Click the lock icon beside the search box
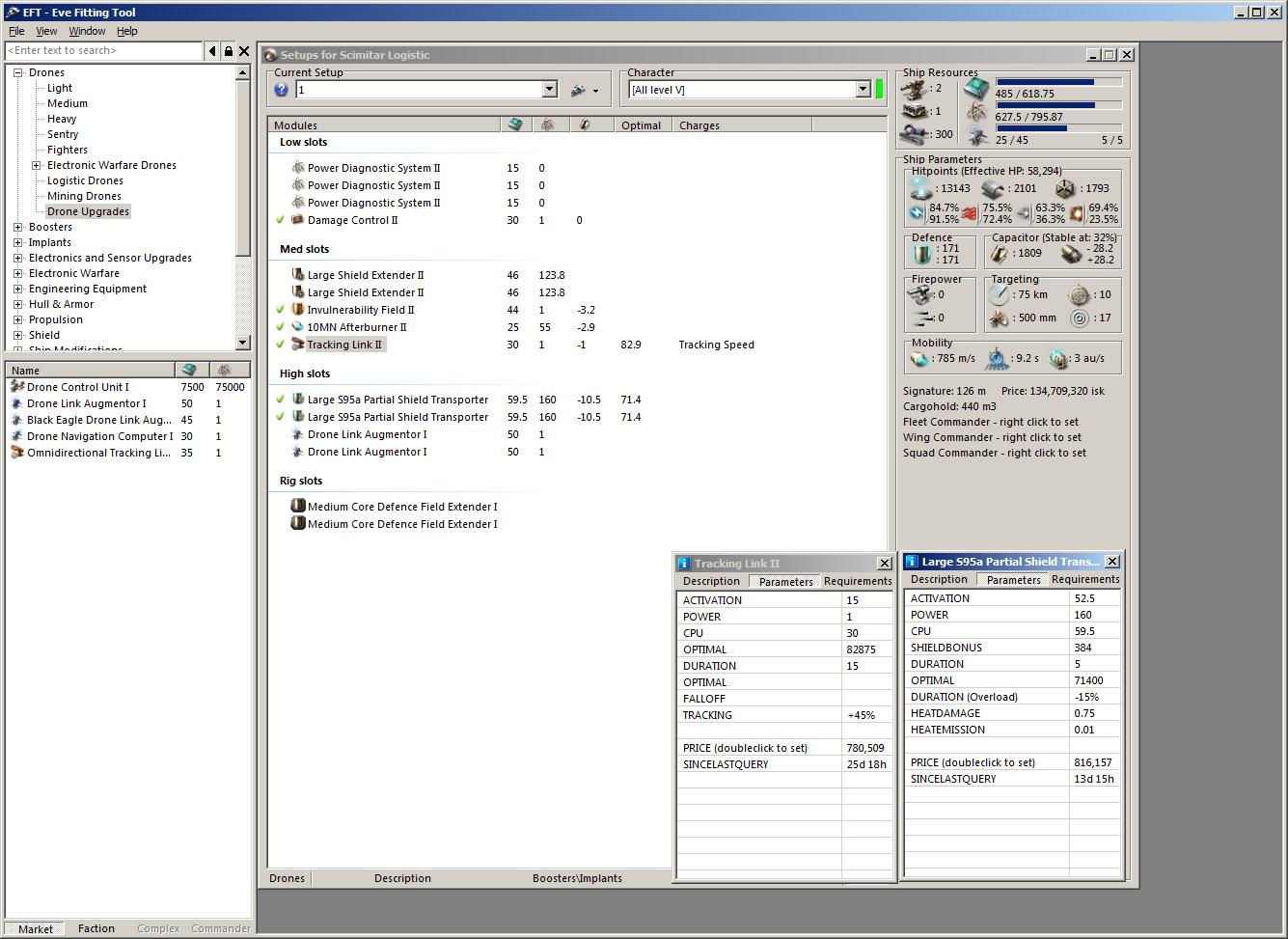The width and height of the screenshot is (1288, 939). [x=228, y=51]
